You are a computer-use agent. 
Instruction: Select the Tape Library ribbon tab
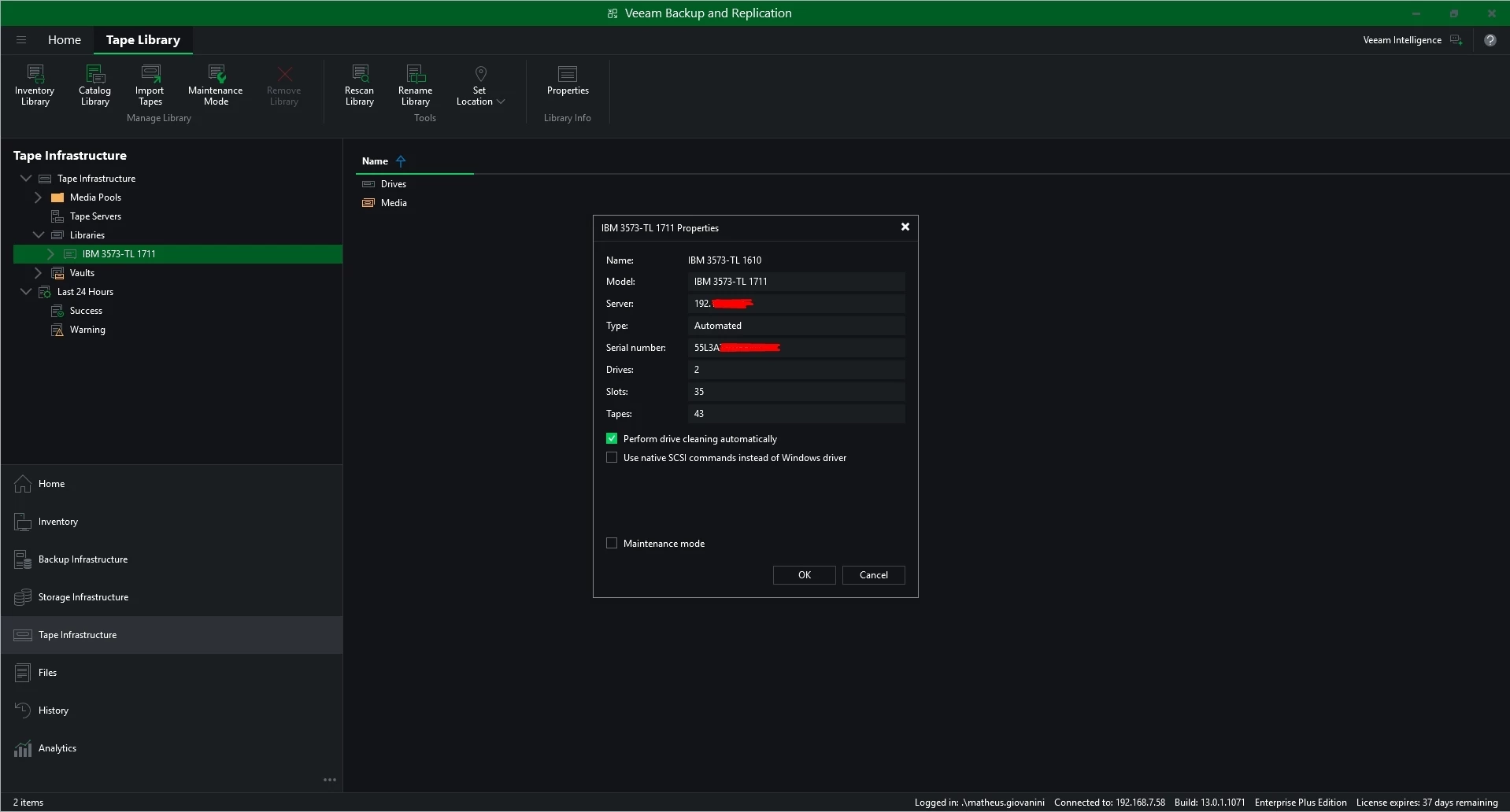[x=143, y=40]
